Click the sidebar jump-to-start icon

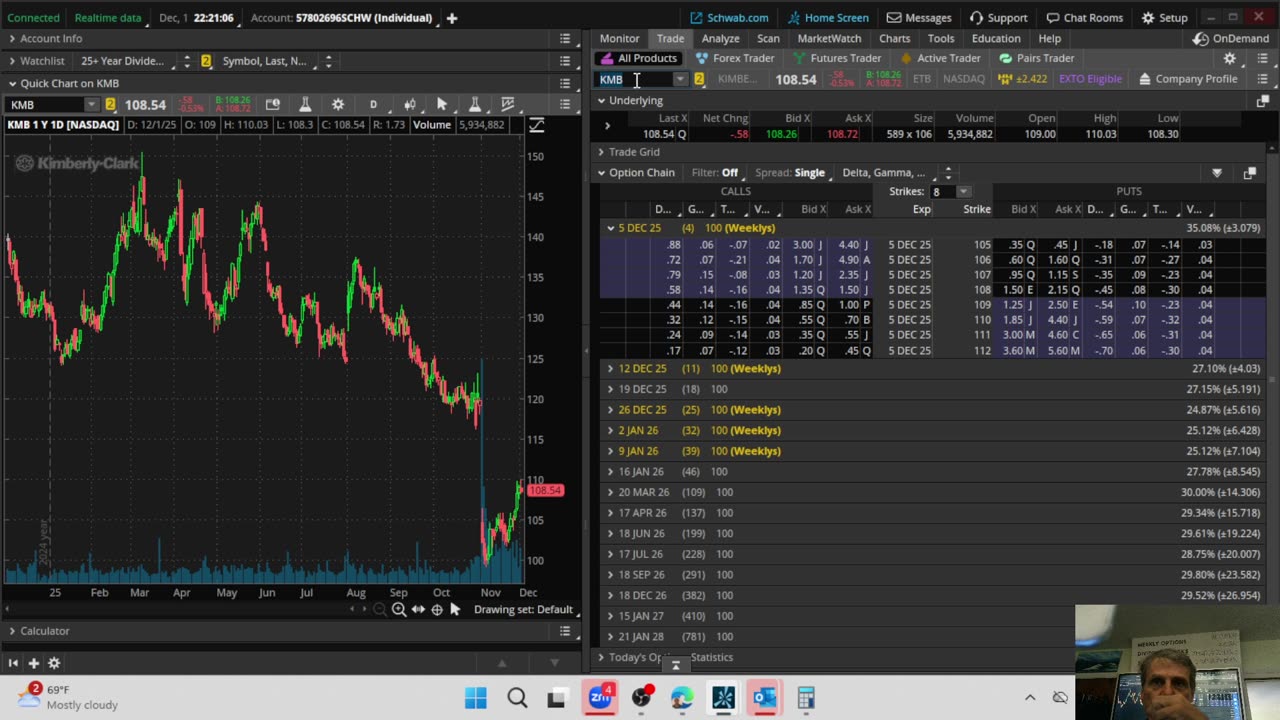point(13,663)
